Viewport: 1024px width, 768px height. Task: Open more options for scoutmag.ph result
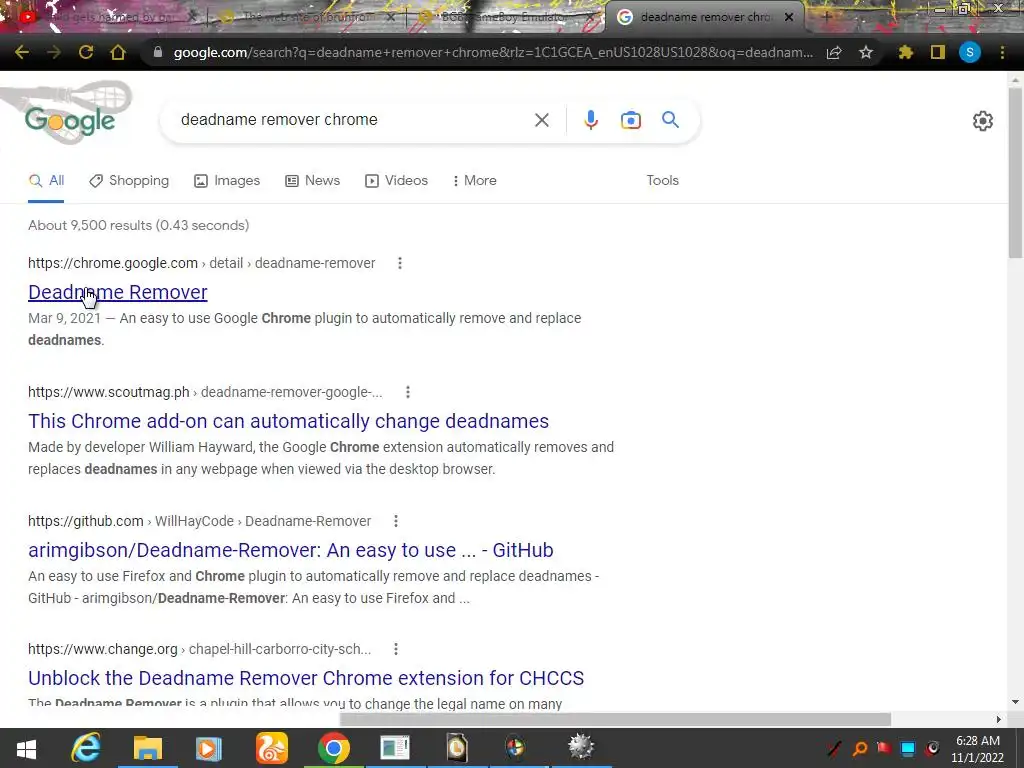pos(408,392)
